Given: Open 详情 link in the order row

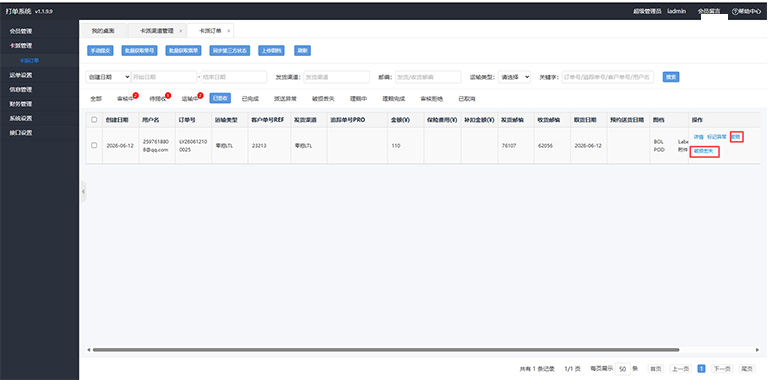Looking at the screenshot, I should click(698, 137).
